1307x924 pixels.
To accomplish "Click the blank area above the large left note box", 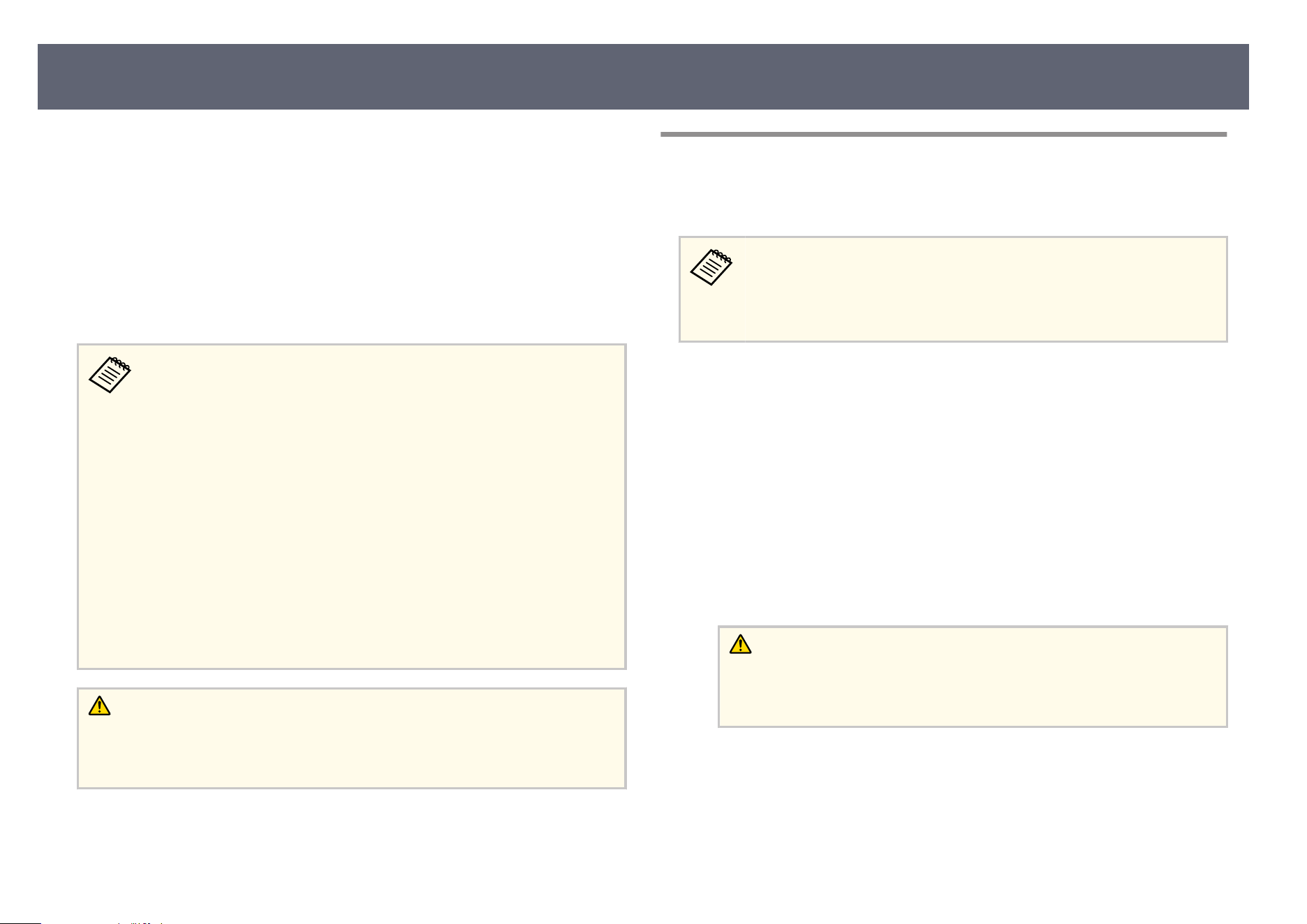I will click(x=352, y=230).
